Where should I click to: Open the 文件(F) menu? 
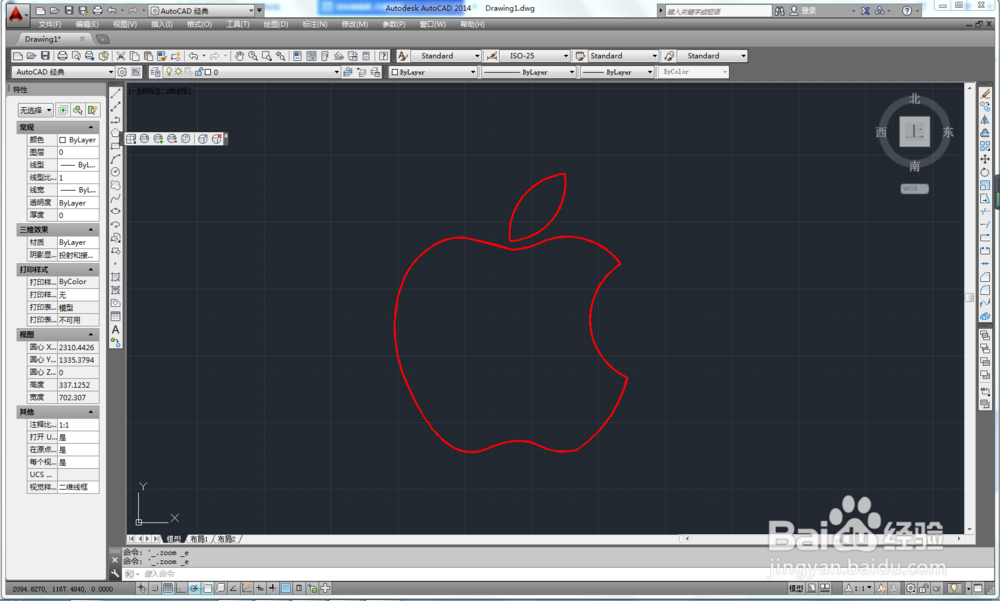tap(50, 24)
